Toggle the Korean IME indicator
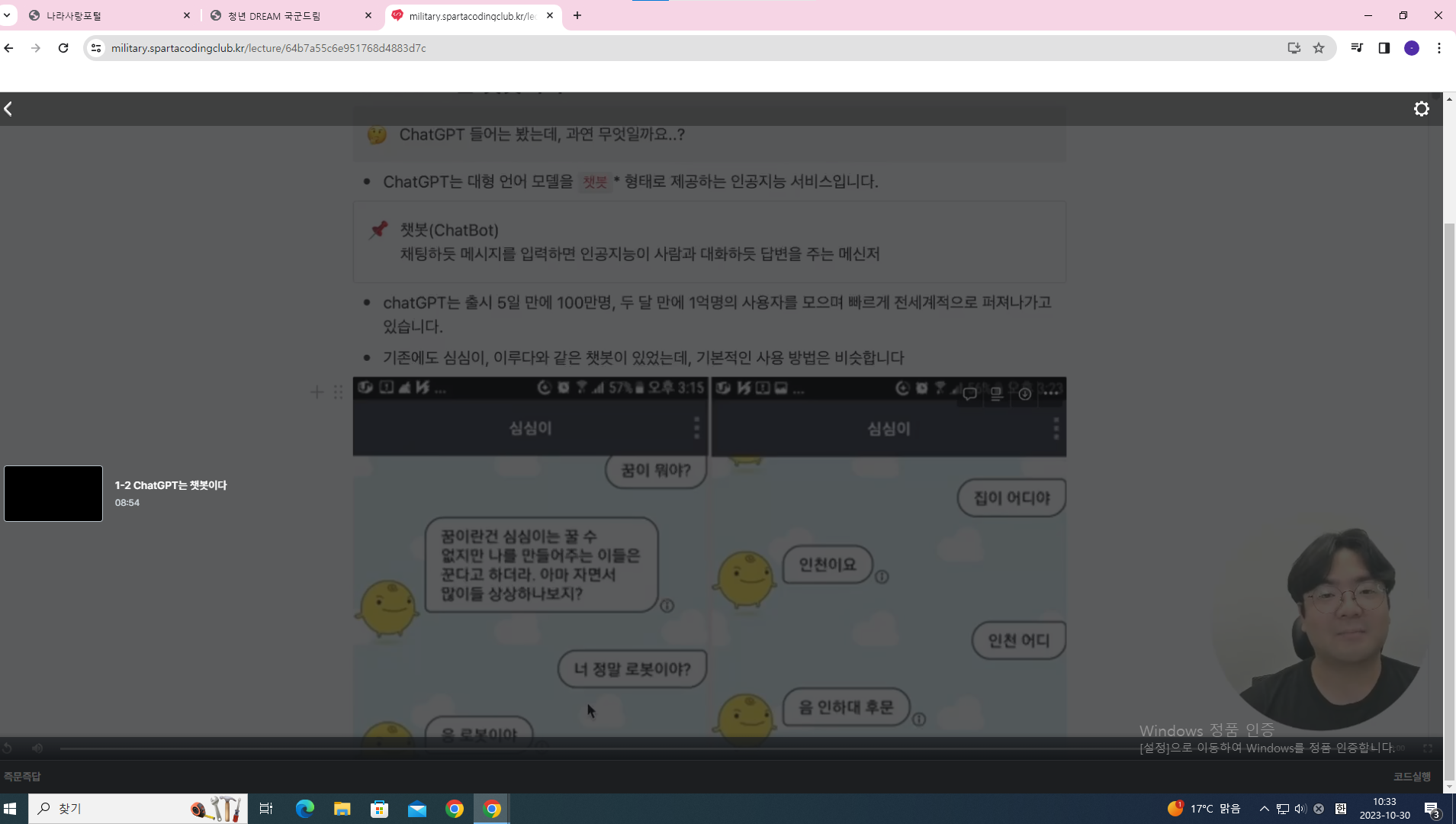1456x824 pixels. (x=1340, y=809)
